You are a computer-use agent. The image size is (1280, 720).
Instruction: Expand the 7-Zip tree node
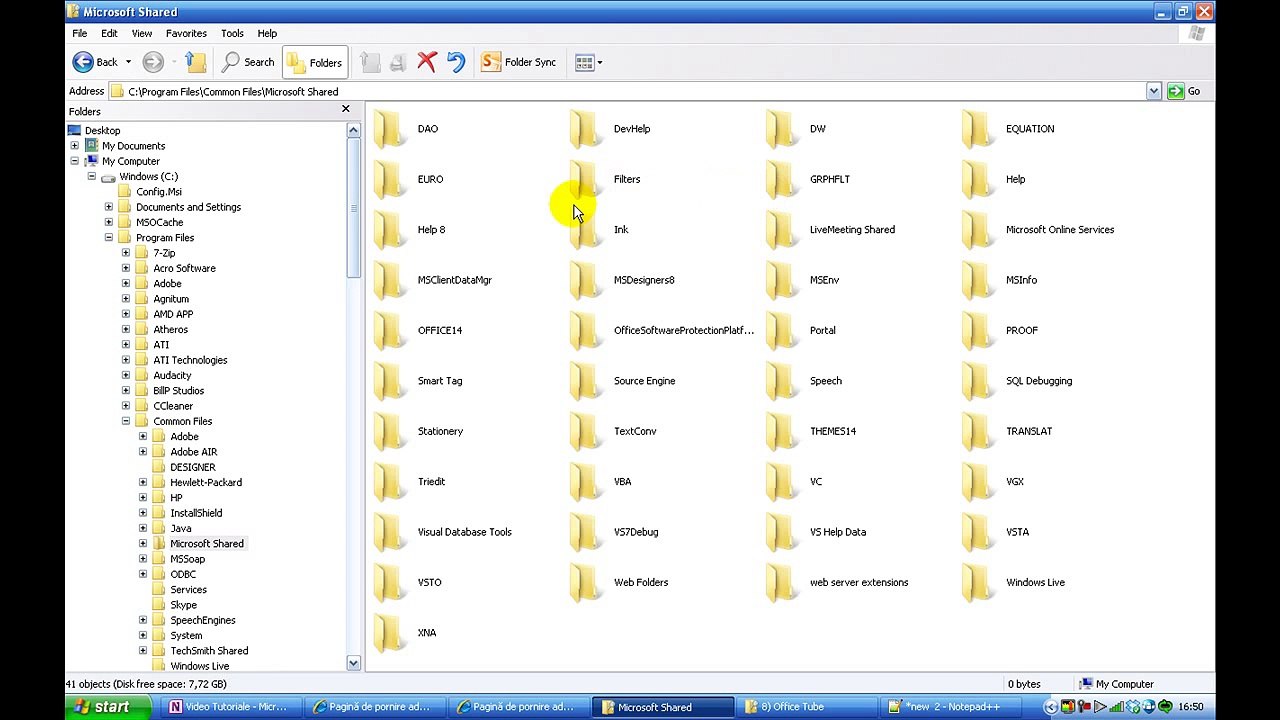[x=125, y=253]
